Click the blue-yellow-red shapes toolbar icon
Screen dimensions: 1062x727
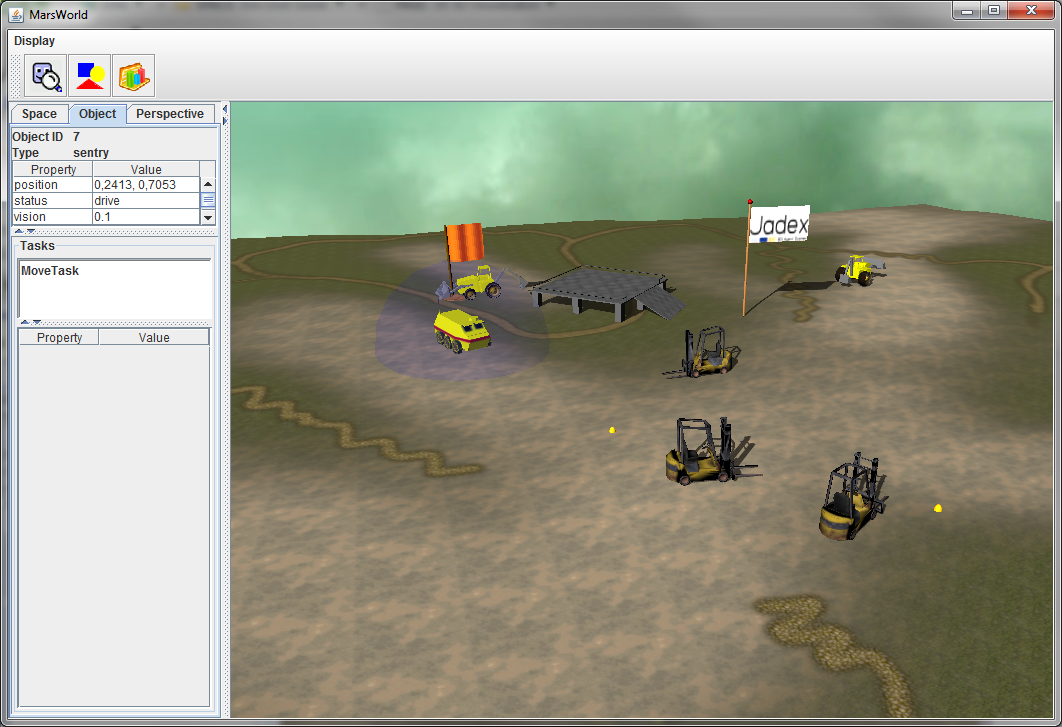[x=90, y=76]
